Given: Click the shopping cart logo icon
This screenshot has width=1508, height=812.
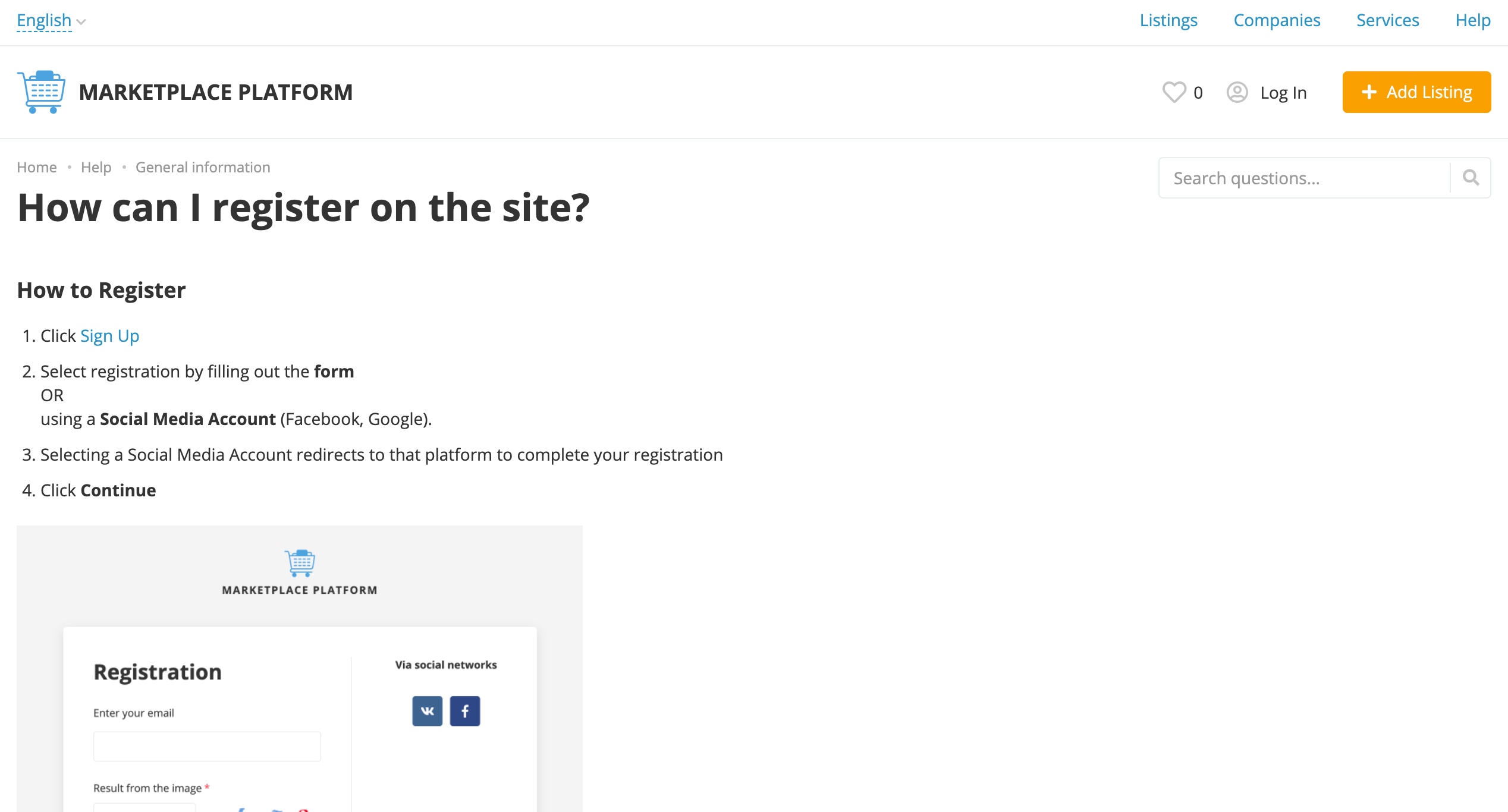Looking at the screenshot, I should pyautogui.click(x=41, y=92).
